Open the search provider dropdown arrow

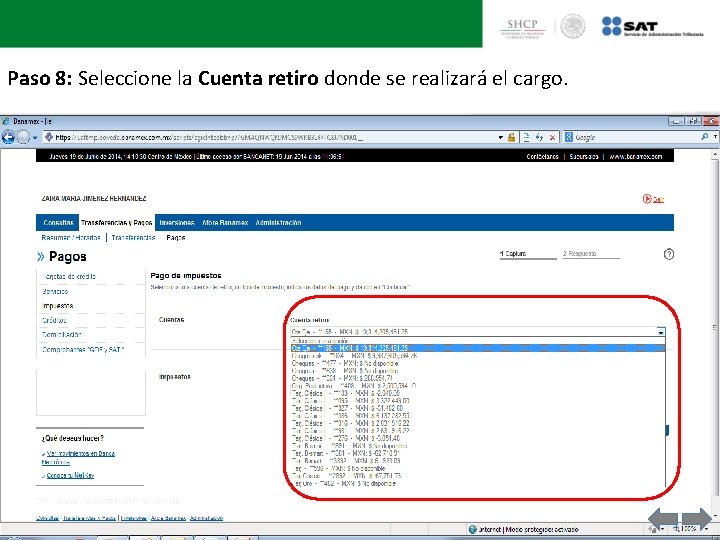[x=715, y=137]
